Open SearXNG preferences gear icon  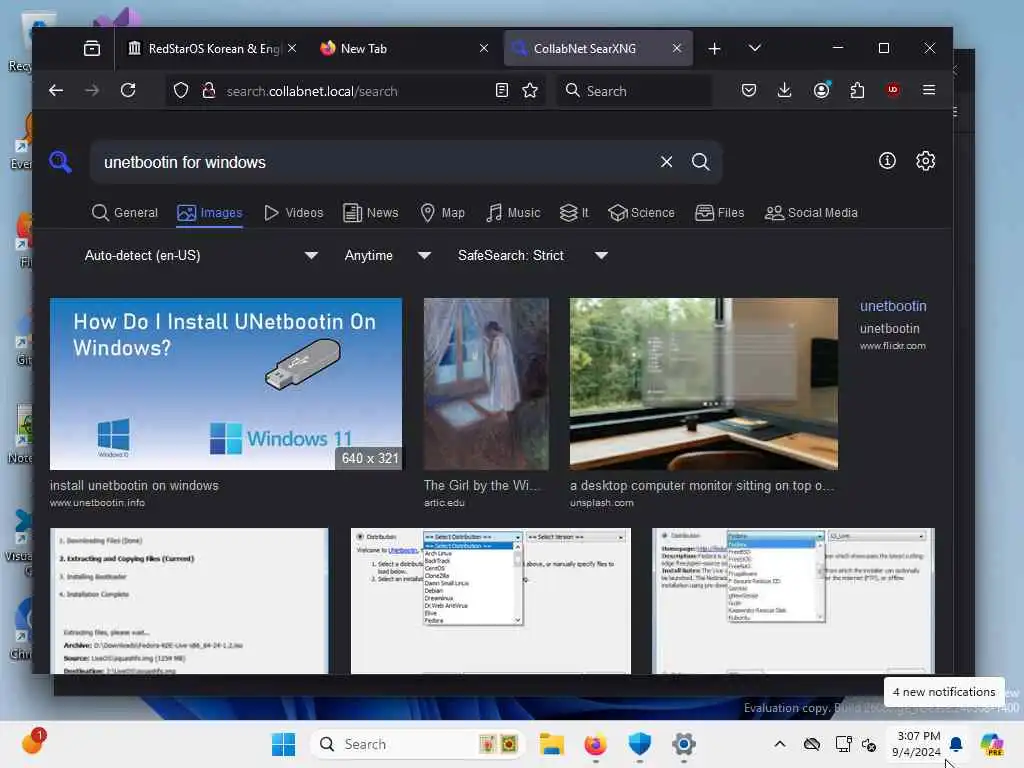(x=925, y=161)
